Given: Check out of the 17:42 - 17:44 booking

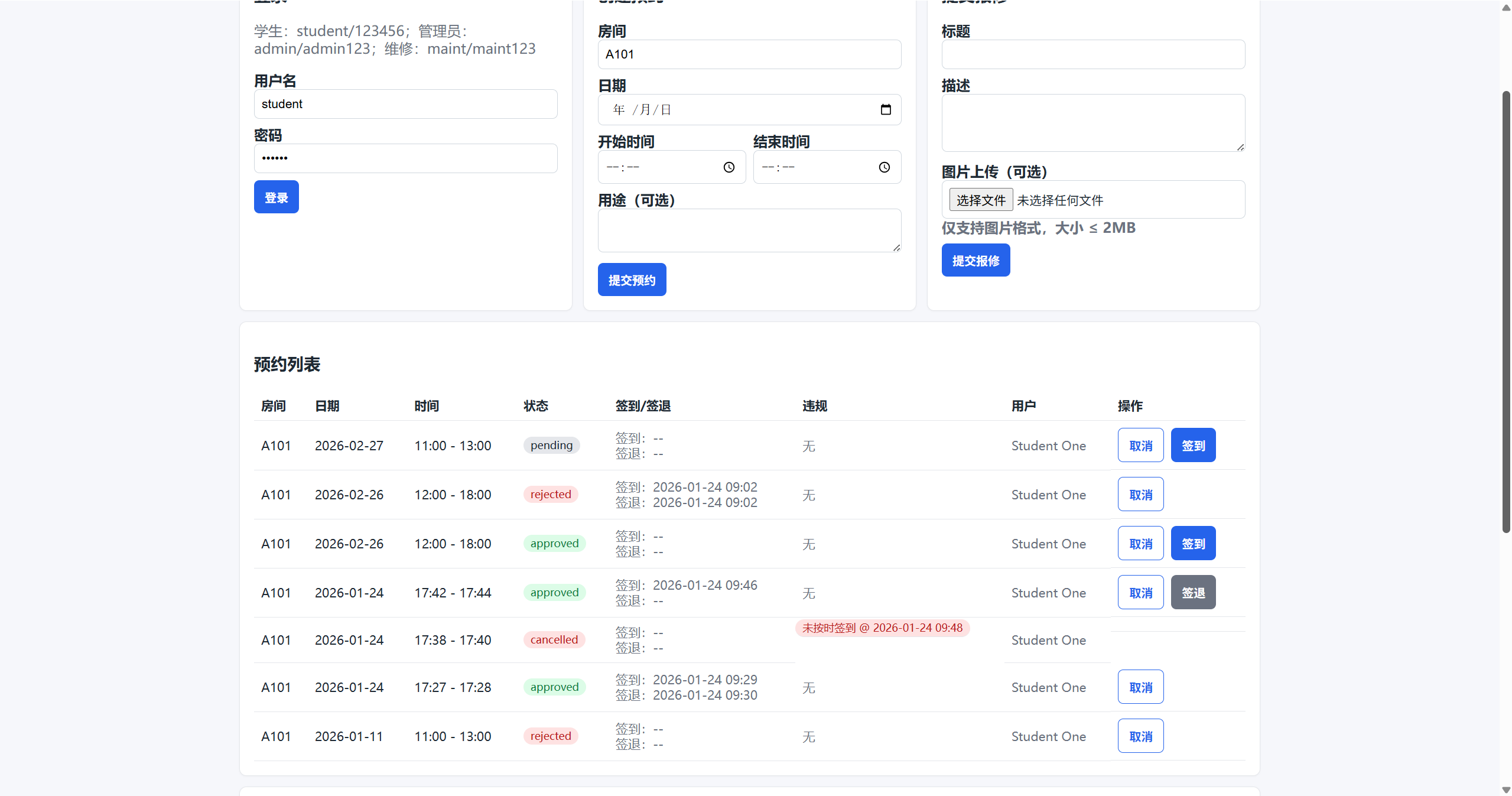Looking at the screenshot, I should 1192,592.
